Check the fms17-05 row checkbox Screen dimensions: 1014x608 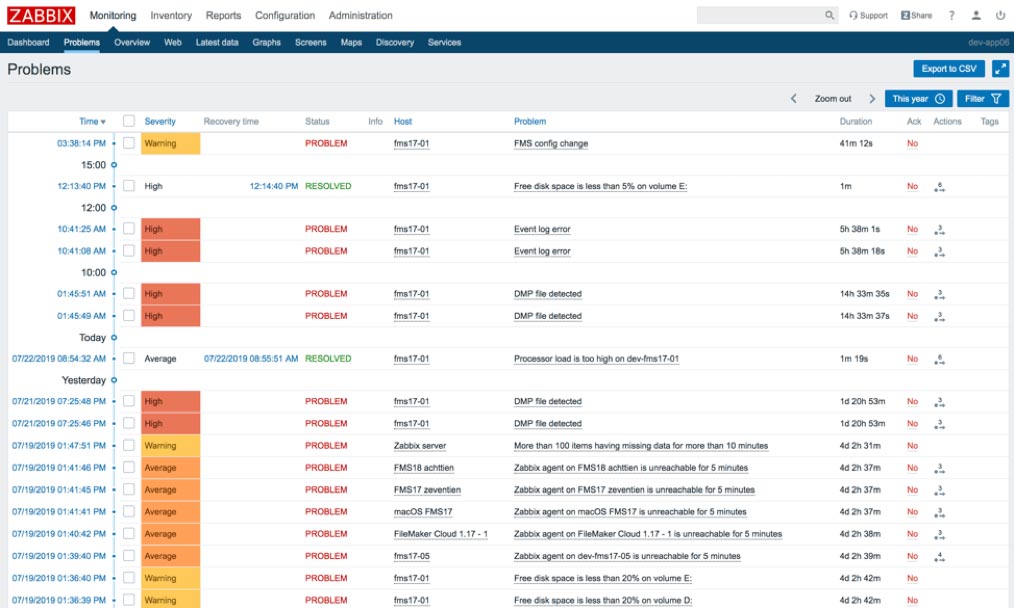[x=129, y=555]
